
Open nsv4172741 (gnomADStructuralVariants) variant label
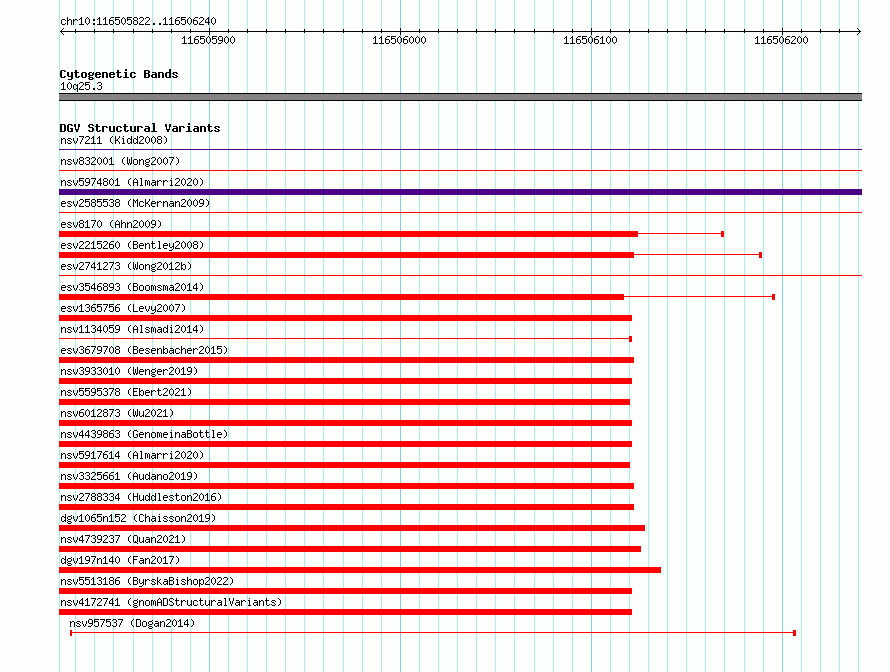pyautogui.click(x=171, y=602)
